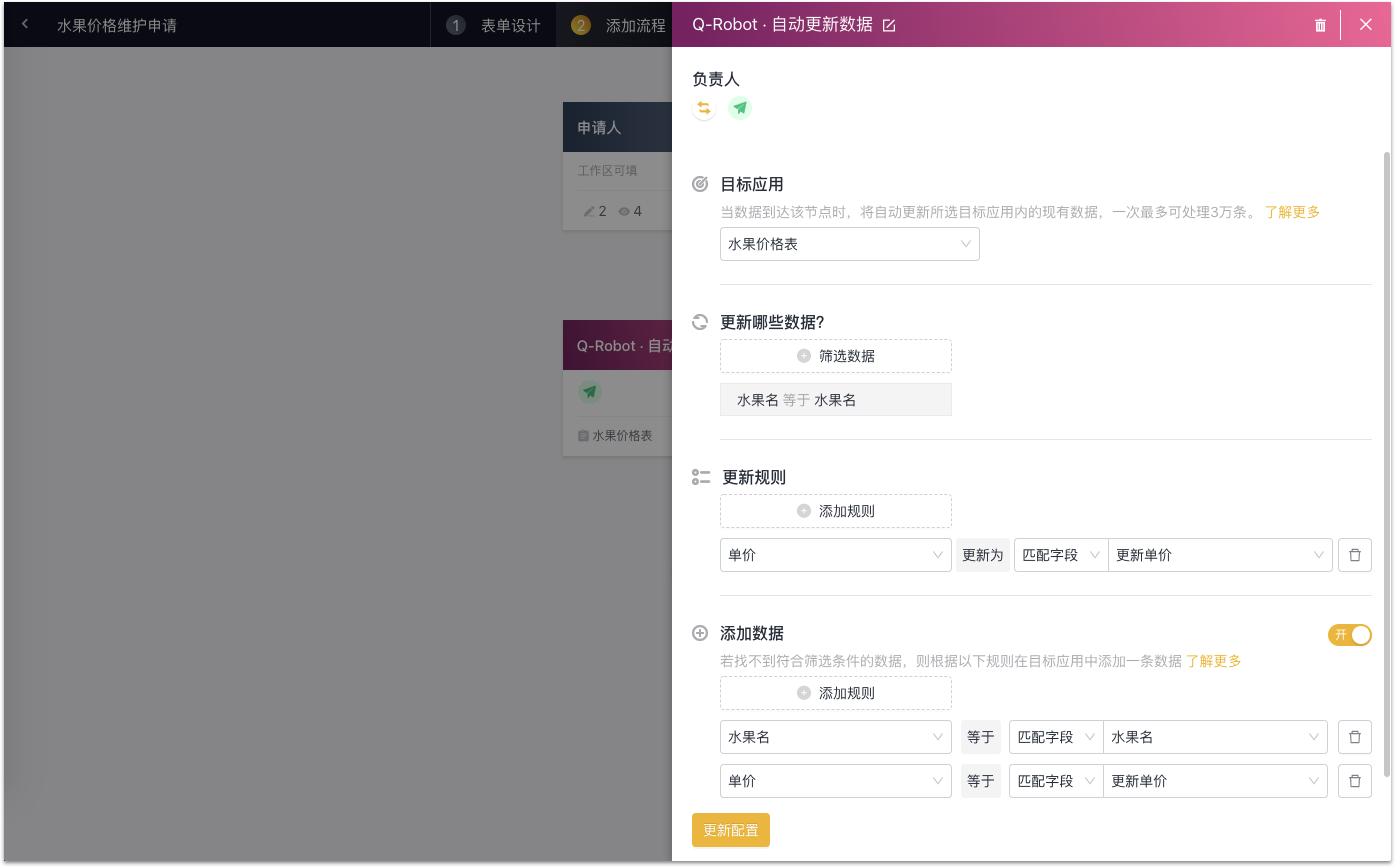This screenshot has height=867, width=1395.
Task: Open the 单价 target field dropdown in 添加数据
Action: pos(836,781)
